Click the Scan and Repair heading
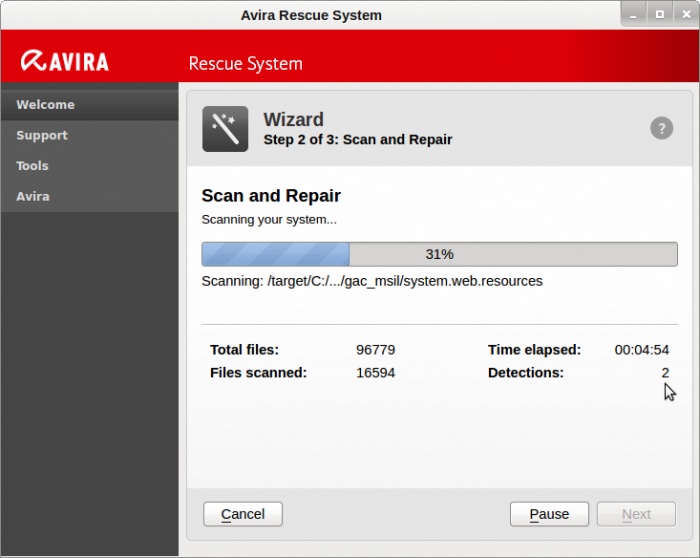 271,196
